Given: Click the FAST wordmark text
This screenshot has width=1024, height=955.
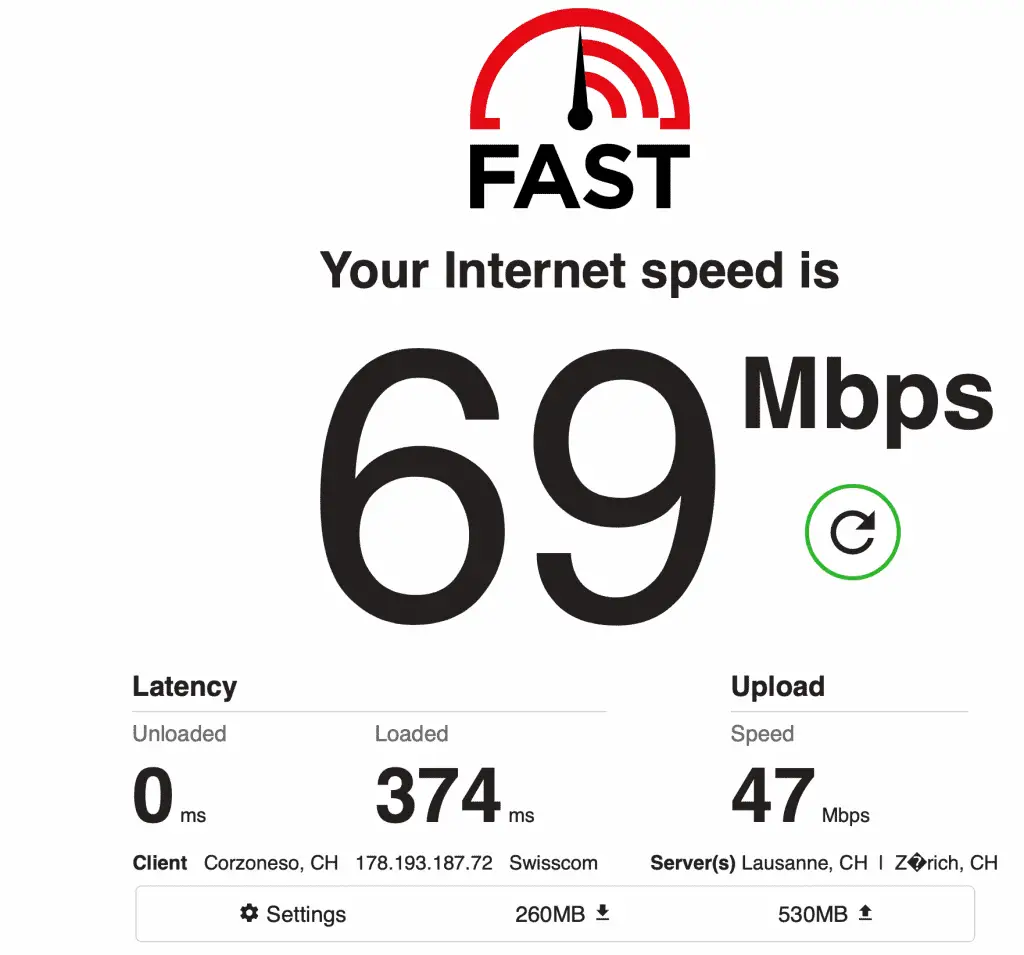Looking at the screenshot, I should 580,176.
